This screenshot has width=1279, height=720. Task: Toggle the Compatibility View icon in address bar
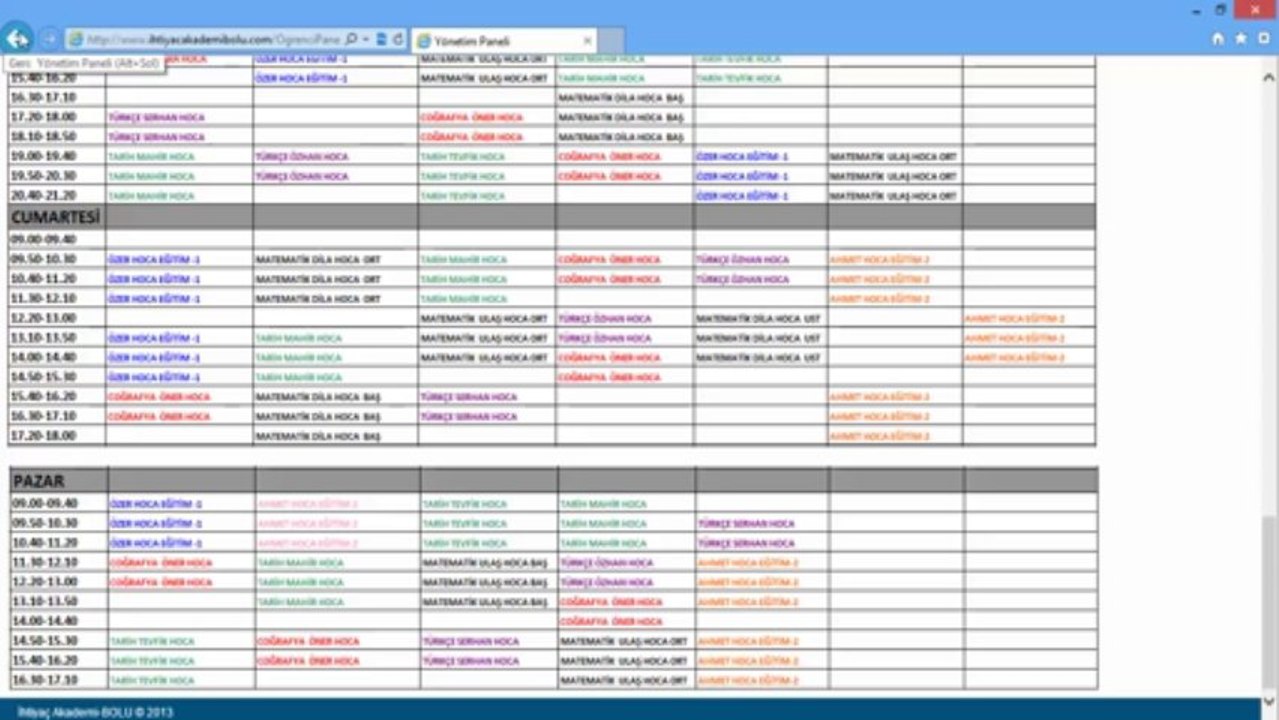pyautogui.click(x=382, y=40)
